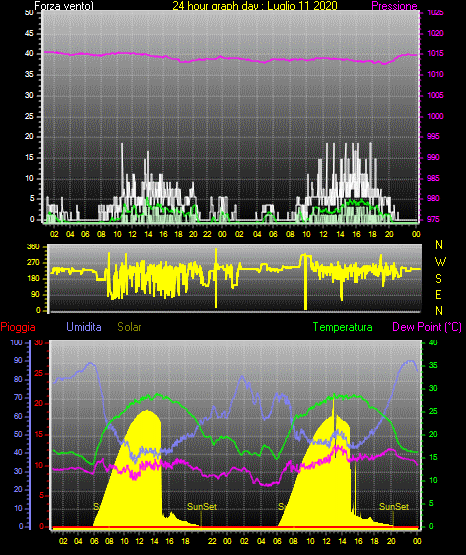Click '995' on the pressure axis
Viewport: 466px width, 555px height.
pyautogui.click(x=433, y=136)
